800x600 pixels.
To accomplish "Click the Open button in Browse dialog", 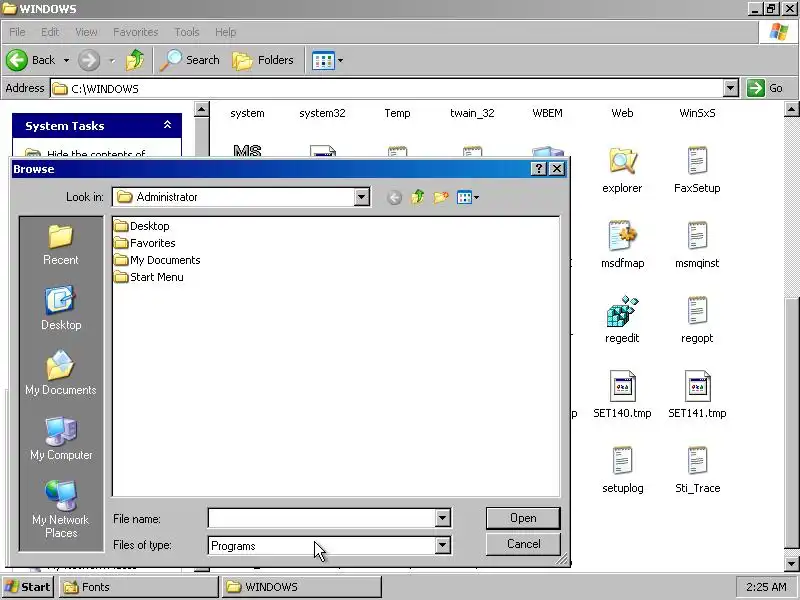I will pyautogui.click(x=523, y=518).
